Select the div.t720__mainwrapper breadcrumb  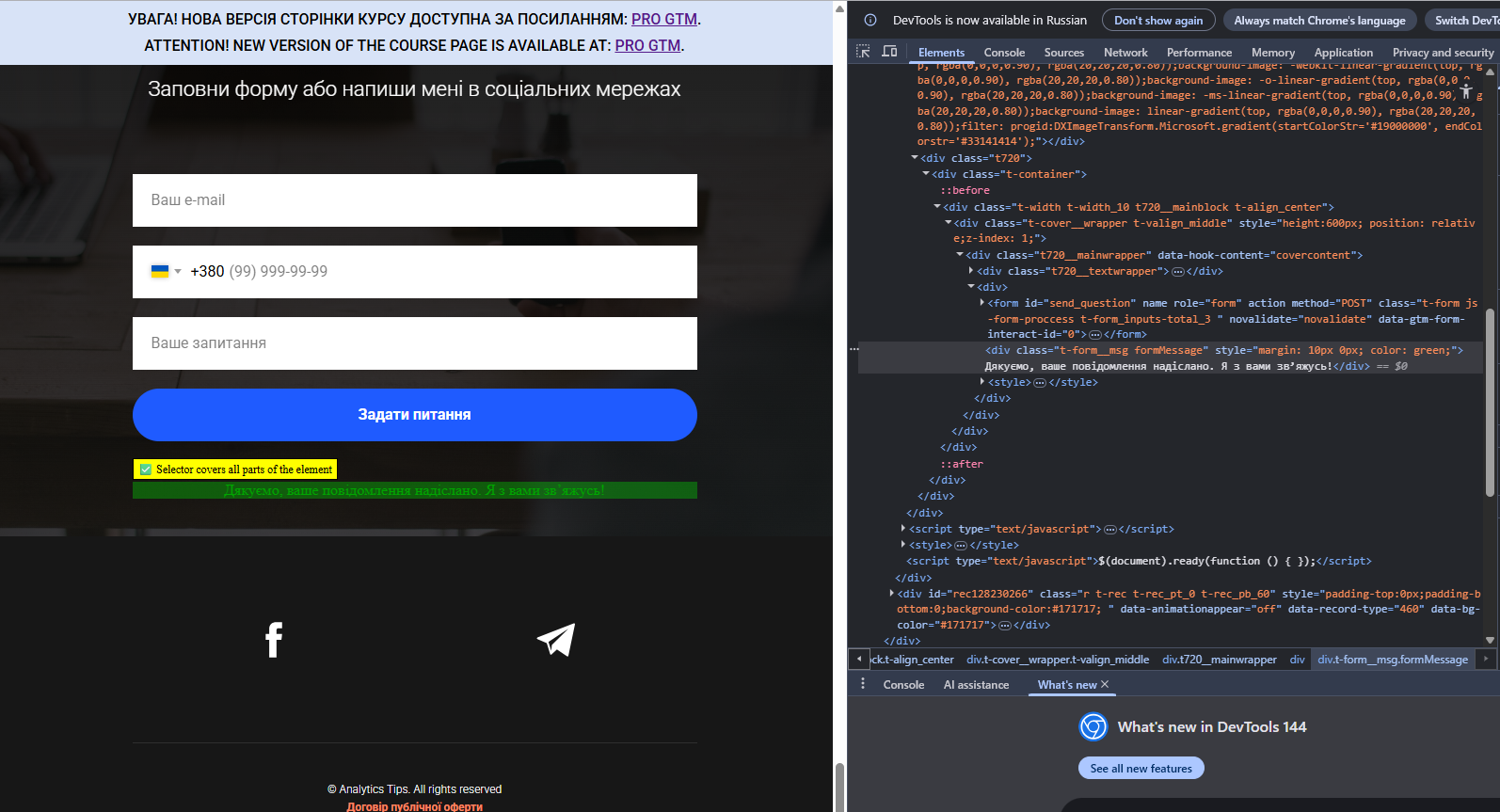[x=1219, y=660]
